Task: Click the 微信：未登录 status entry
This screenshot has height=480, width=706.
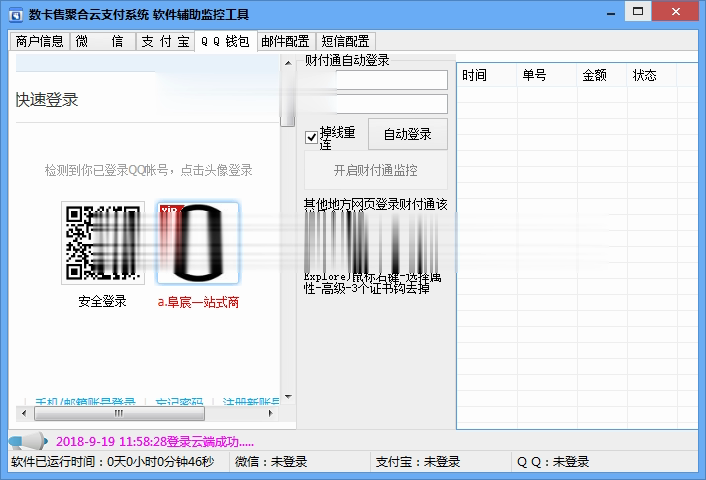Action: click(271, 462)
